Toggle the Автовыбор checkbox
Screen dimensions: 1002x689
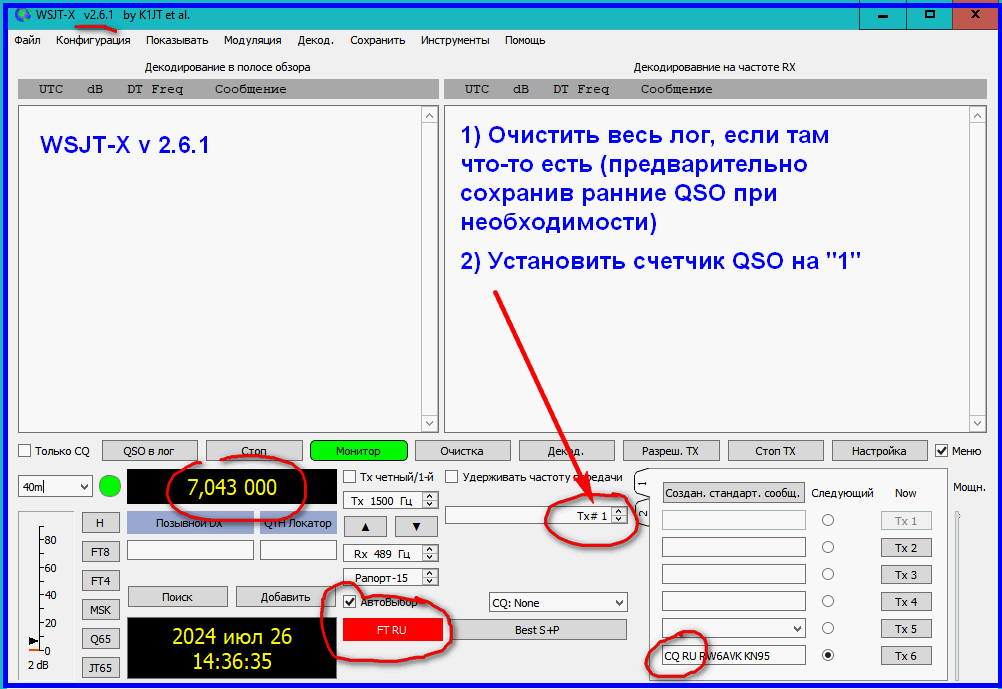pyautogui.click(x=350, y=602)
